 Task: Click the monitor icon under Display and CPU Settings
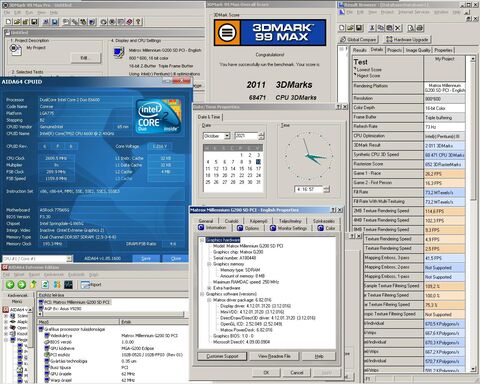tap(119, 53)
